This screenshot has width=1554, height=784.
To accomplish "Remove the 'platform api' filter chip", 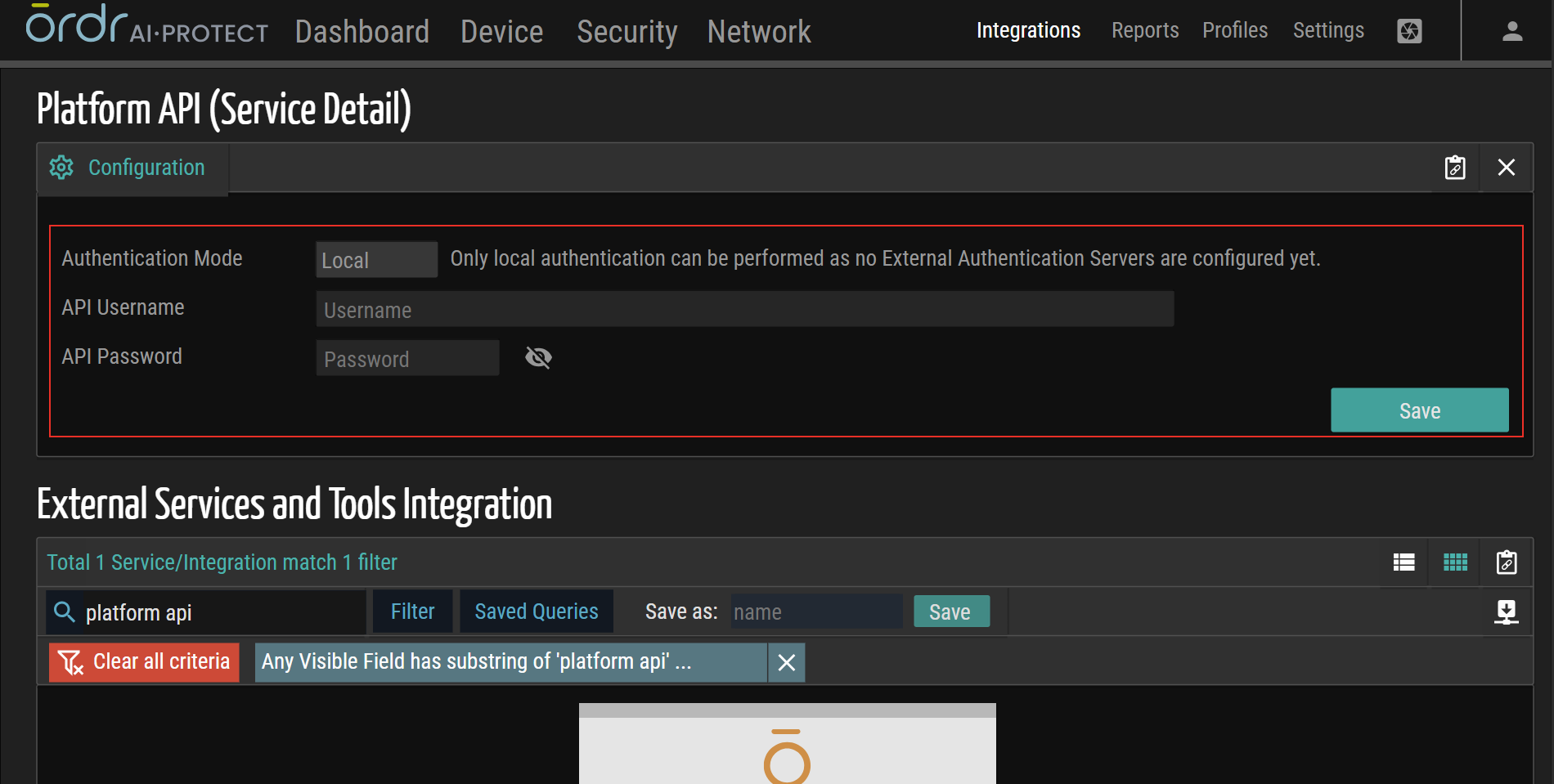I will (786, 662).
